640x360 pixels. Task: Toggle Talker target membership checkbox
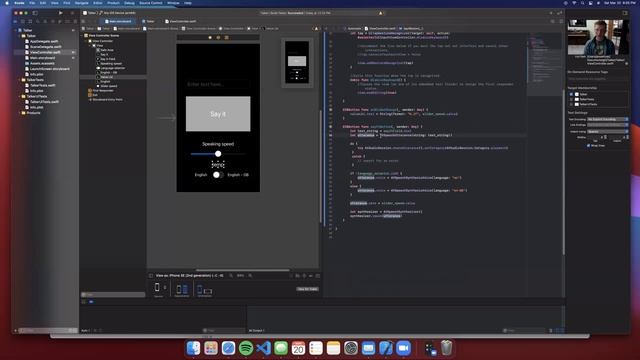pyautogui.click(x=571, y=94)
